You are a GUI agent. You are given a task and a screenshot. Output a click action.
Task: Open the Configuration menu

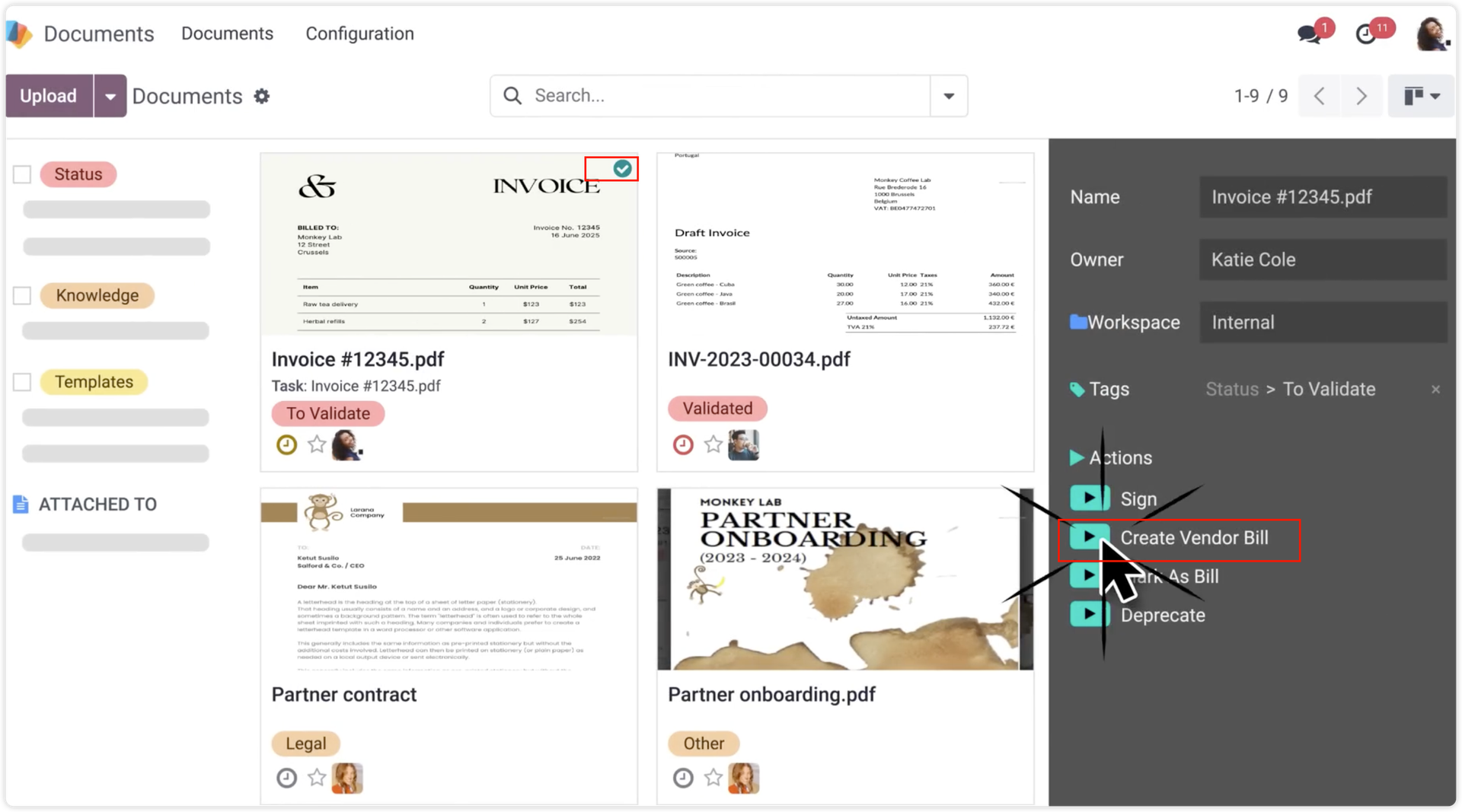(359, 33)
